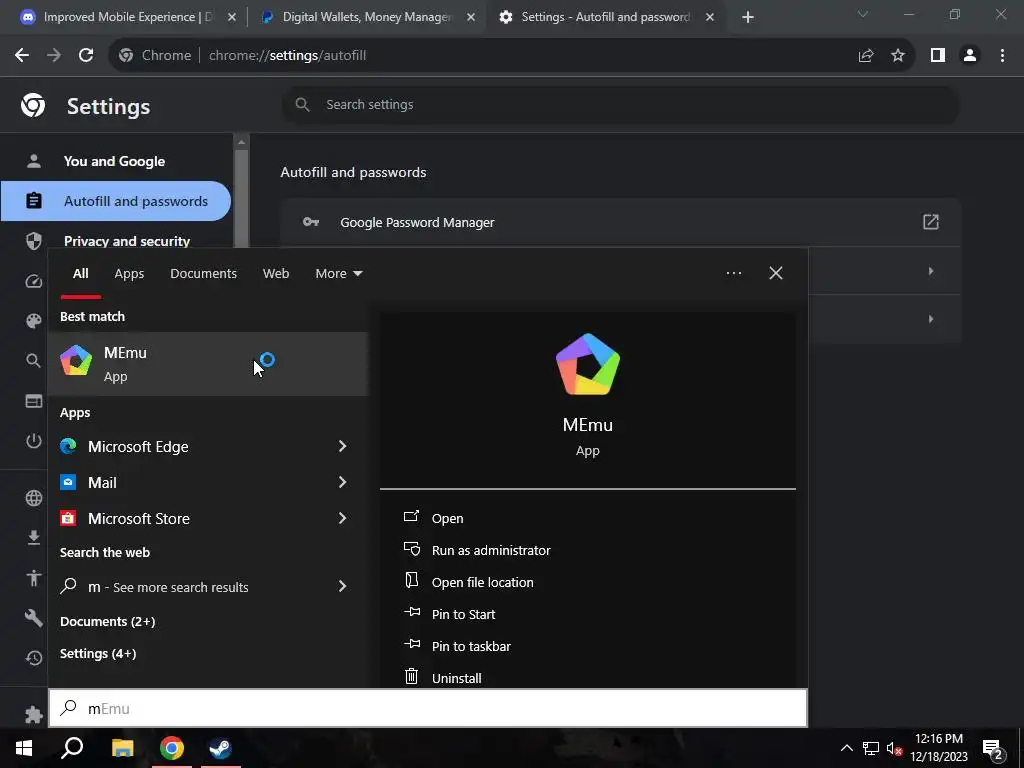1024x768 pixels.
Task: Click the Chrome back arrow
Action: [22, 56]
